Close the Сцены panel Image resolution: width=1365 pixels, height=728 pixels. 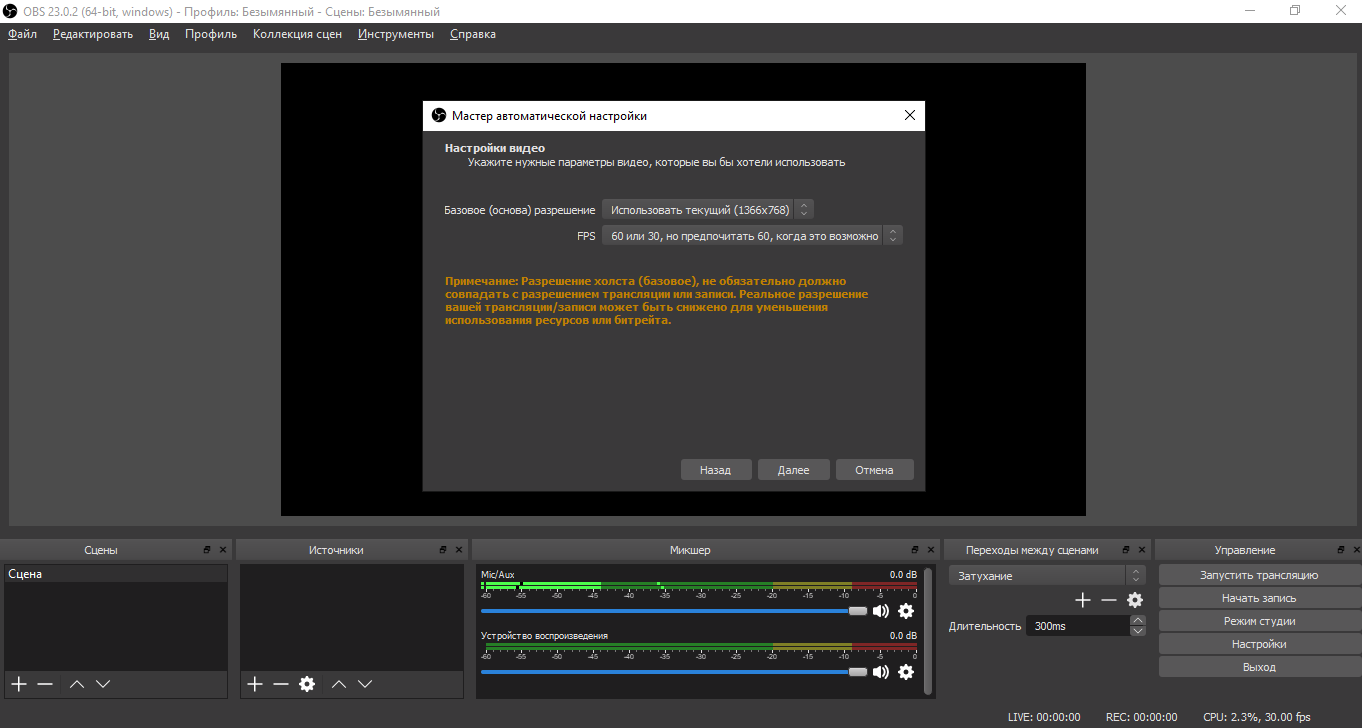point(223,550)
